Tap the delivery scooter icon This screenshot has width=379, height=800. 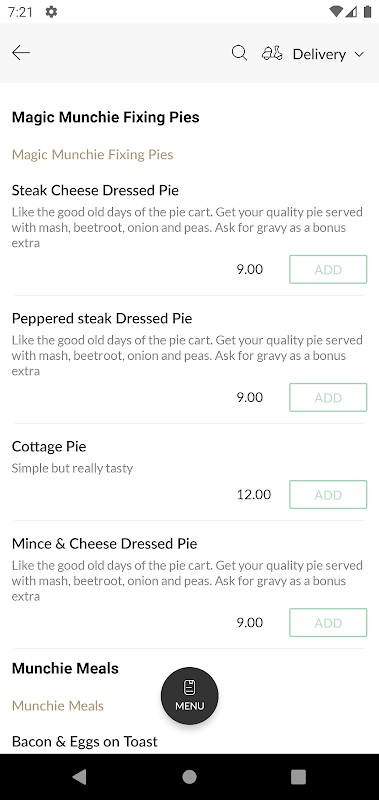click(x=272, y=53)
